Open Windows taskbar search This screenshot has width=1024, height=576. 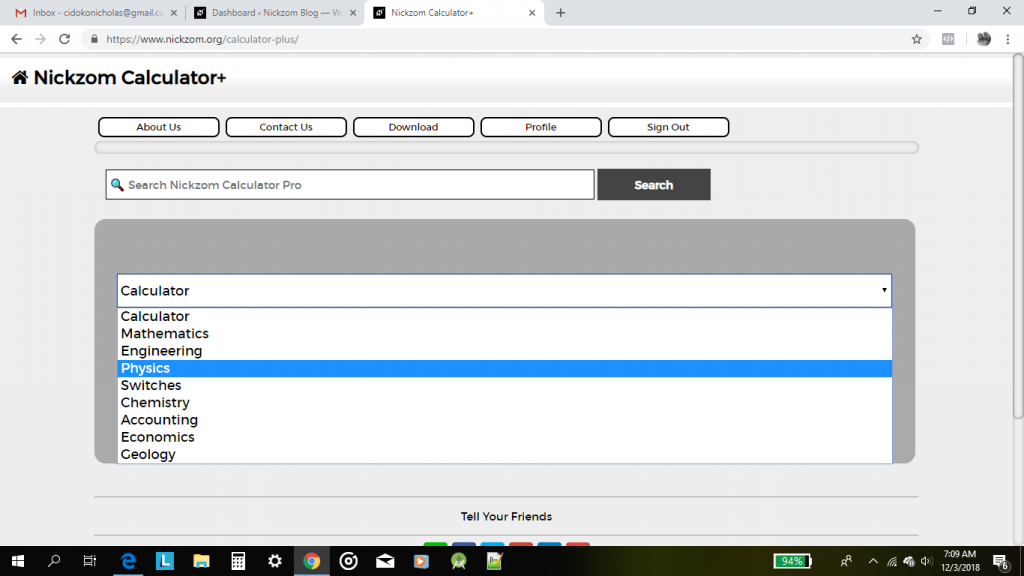pos(54,561)
